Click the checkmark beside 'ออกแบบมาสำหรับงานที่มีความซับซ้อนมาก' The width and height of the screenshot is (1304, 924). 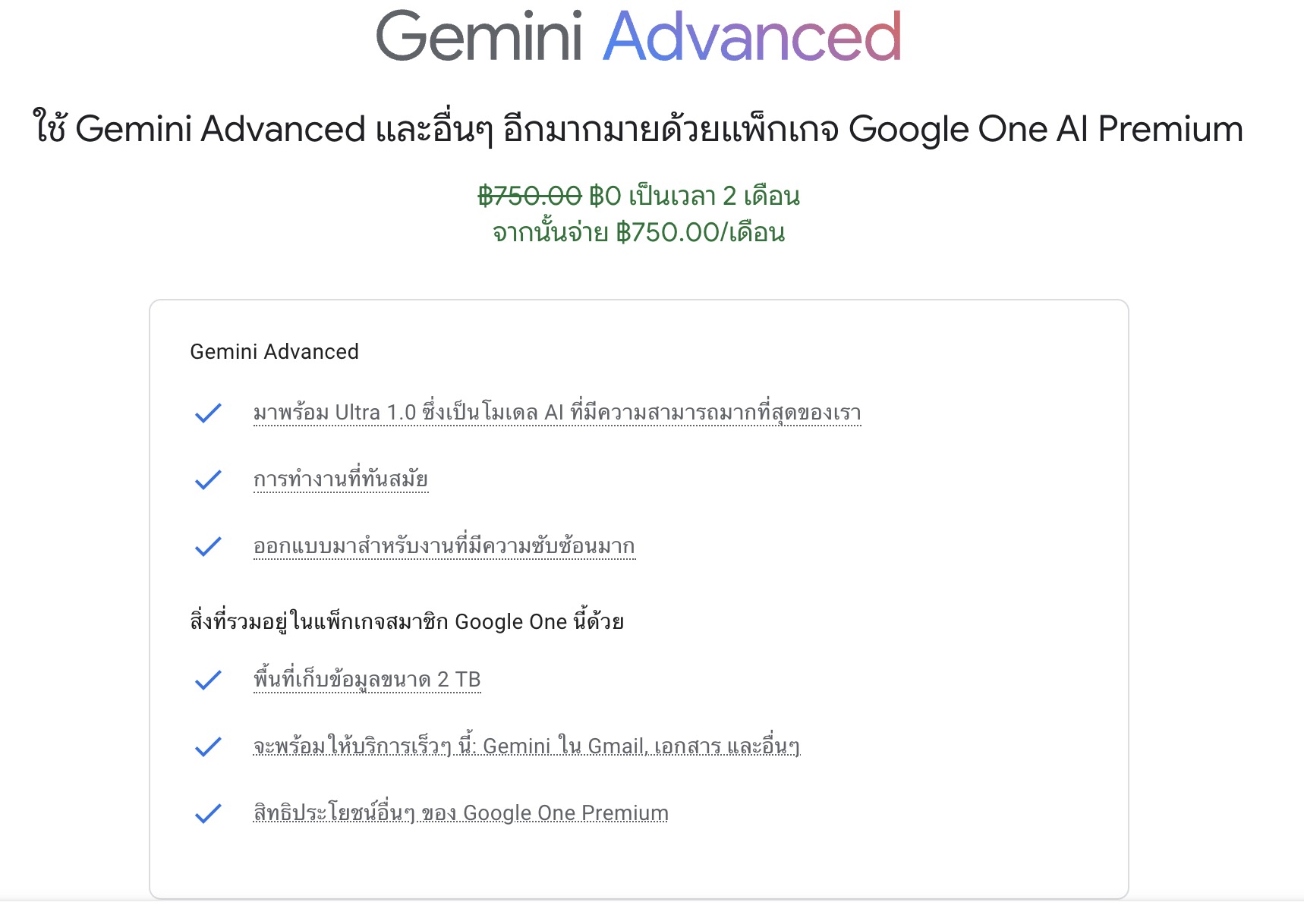tap(208, 546)
